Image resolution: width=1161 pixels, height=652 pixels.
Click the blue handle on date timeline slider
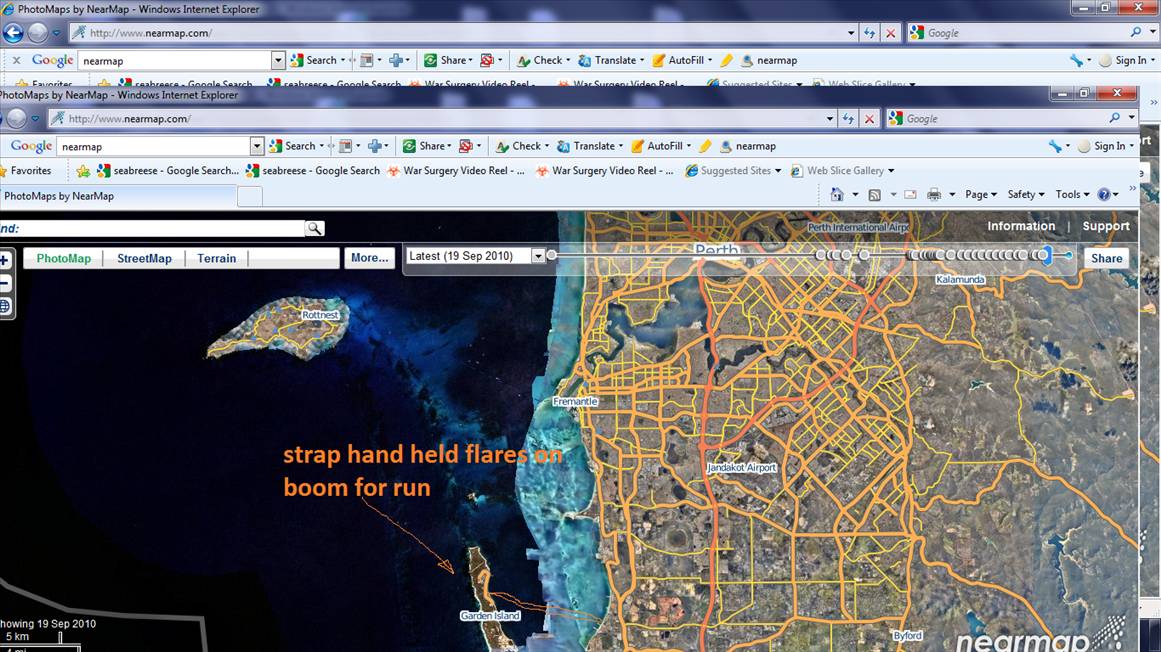[1044, 256]
